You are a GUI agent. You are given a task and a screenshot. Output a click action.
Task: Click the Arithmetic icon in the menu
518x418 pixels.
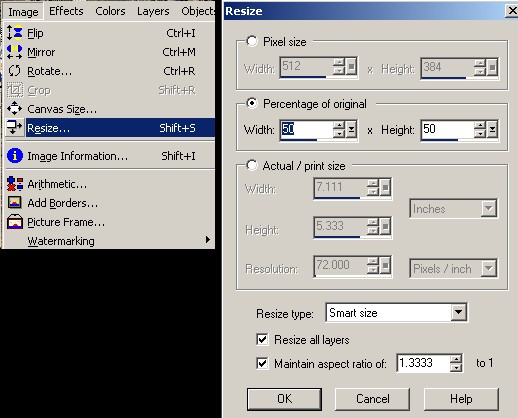[x=15, y=184]
